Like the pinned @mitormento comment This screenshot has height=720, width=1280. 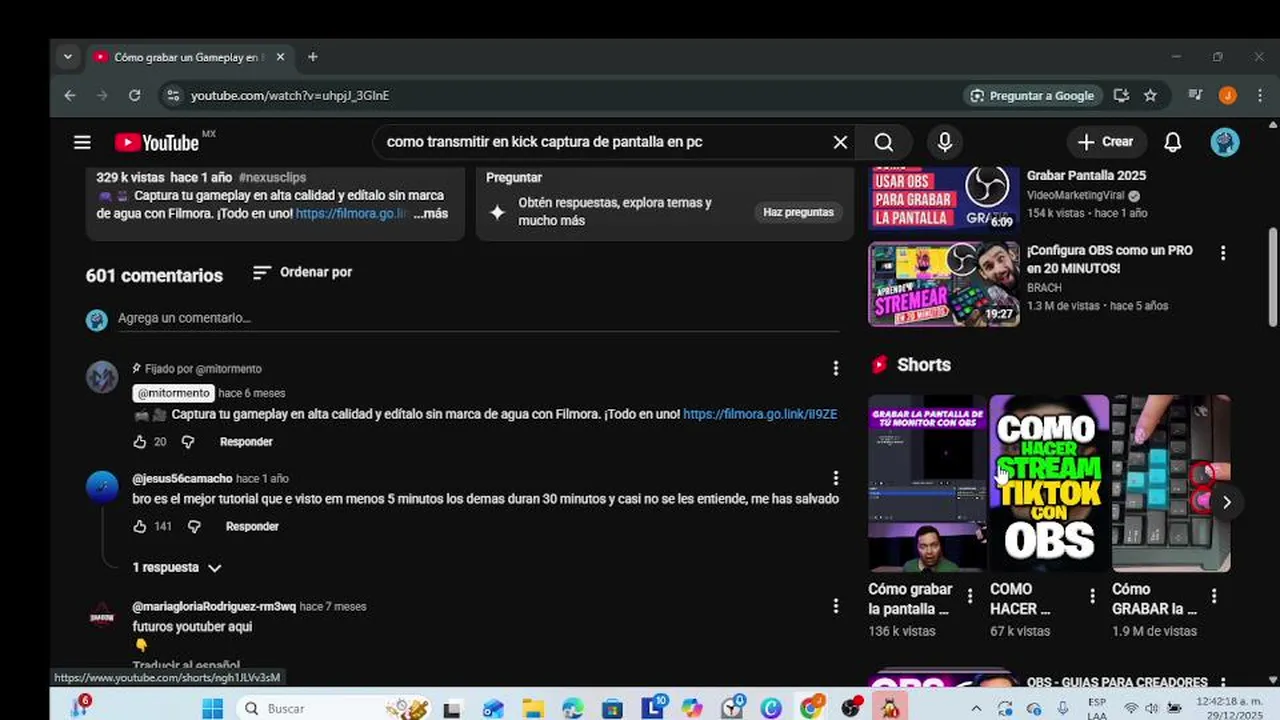[140, 441]
